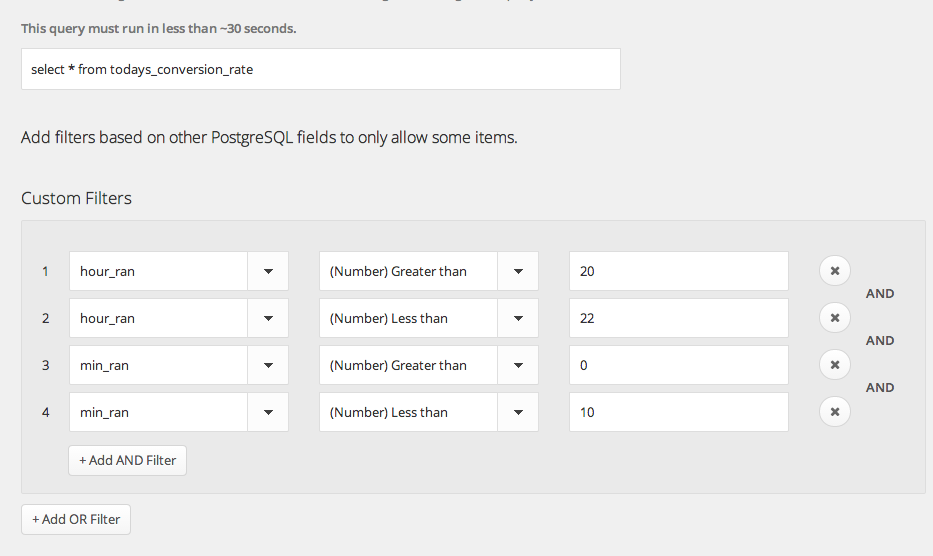Change the Less than operator in row 2
The image size is (933, 556).
click(518, 318)
